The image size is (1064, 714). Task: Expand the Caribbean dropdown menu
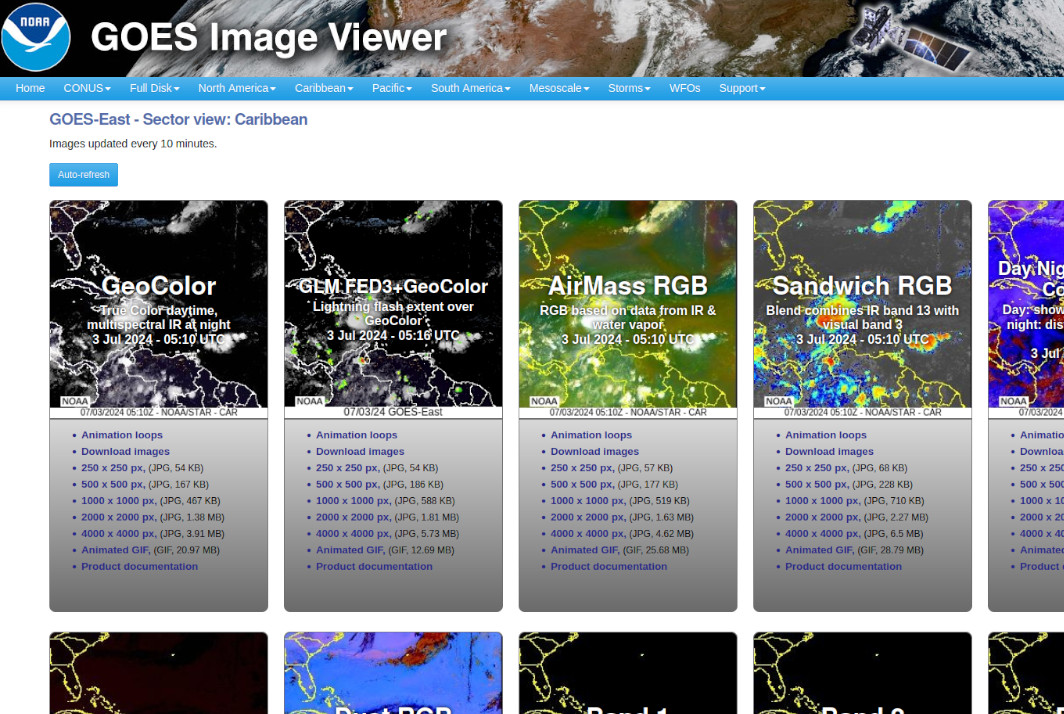tap(323, 88)
